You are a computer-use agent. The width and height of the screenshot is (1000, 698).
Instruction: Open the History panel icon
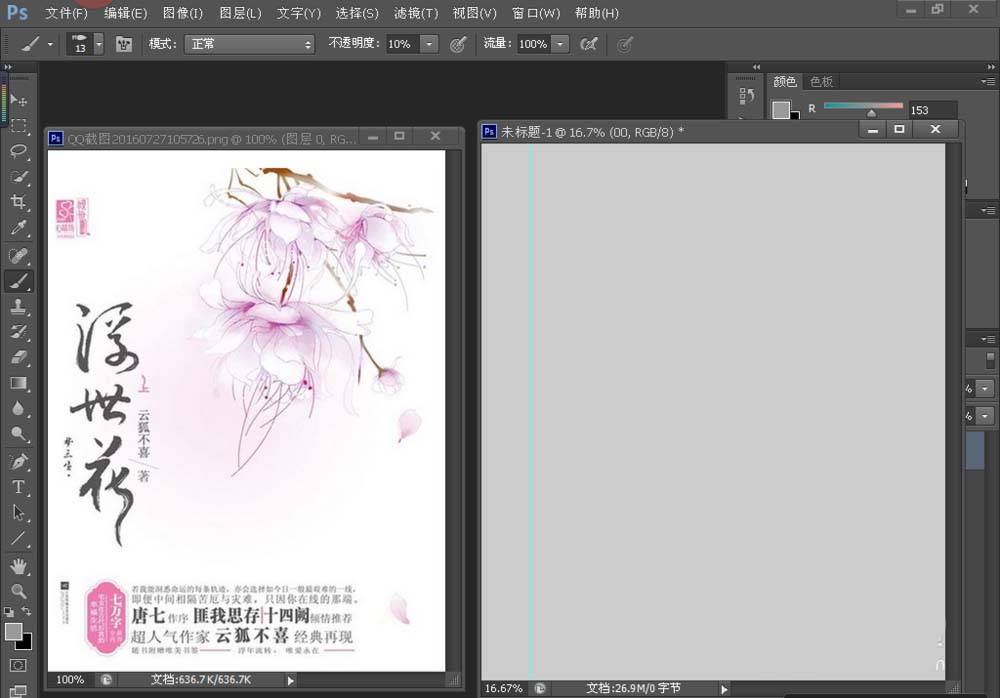pos(746,97)
